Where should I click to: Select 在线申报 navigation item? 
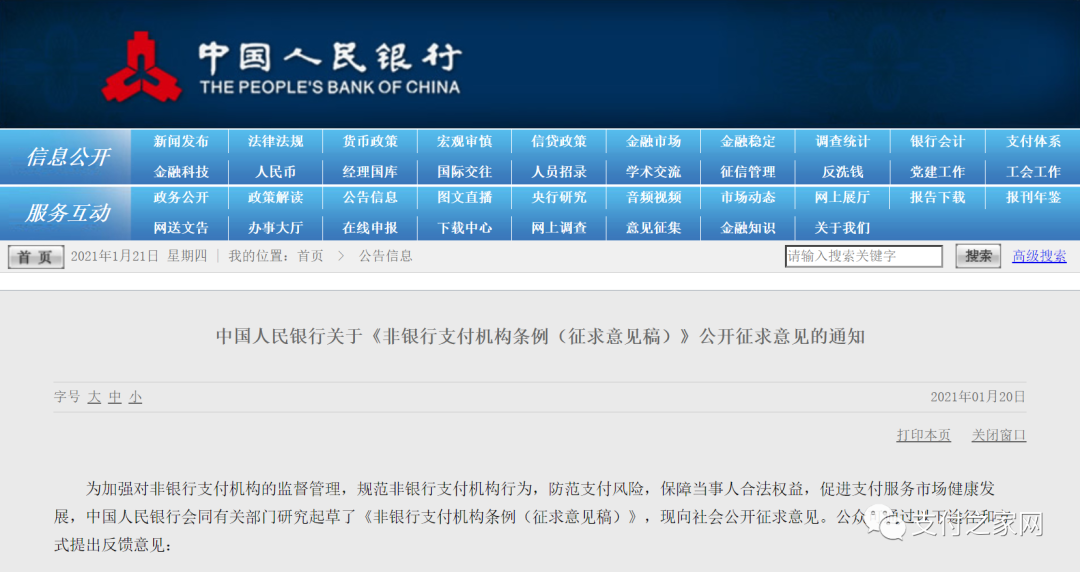(371, 227)
